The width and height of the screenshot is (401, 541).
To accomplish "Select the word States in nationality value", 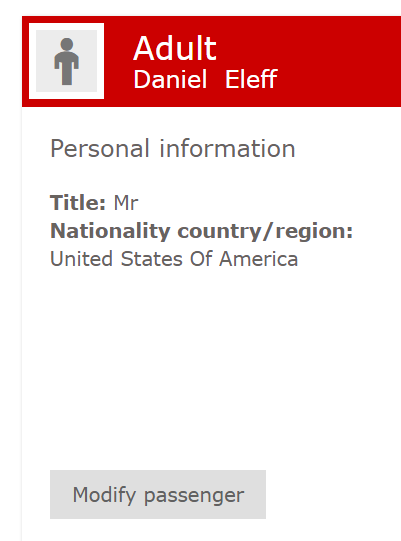I will coord(151,259).
